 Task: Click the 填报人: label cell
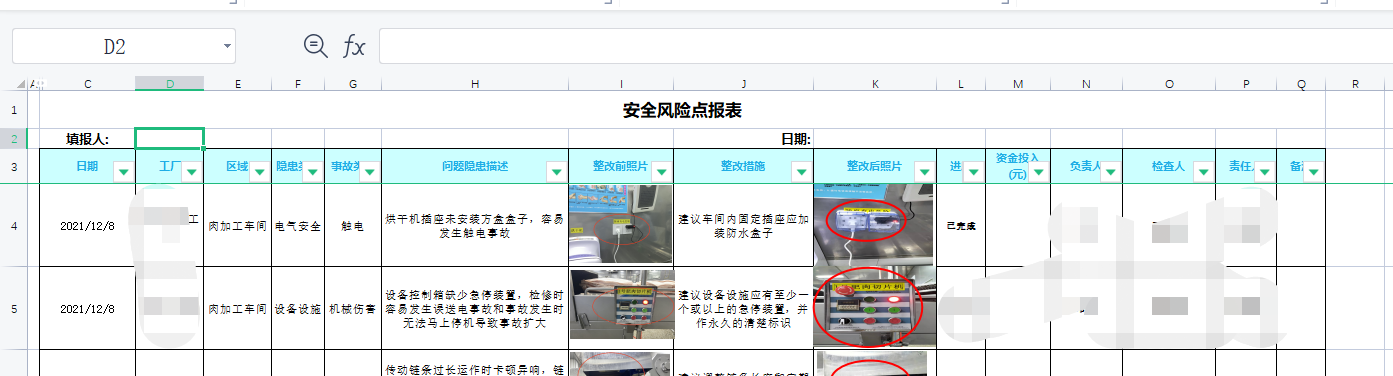point(88,139)
